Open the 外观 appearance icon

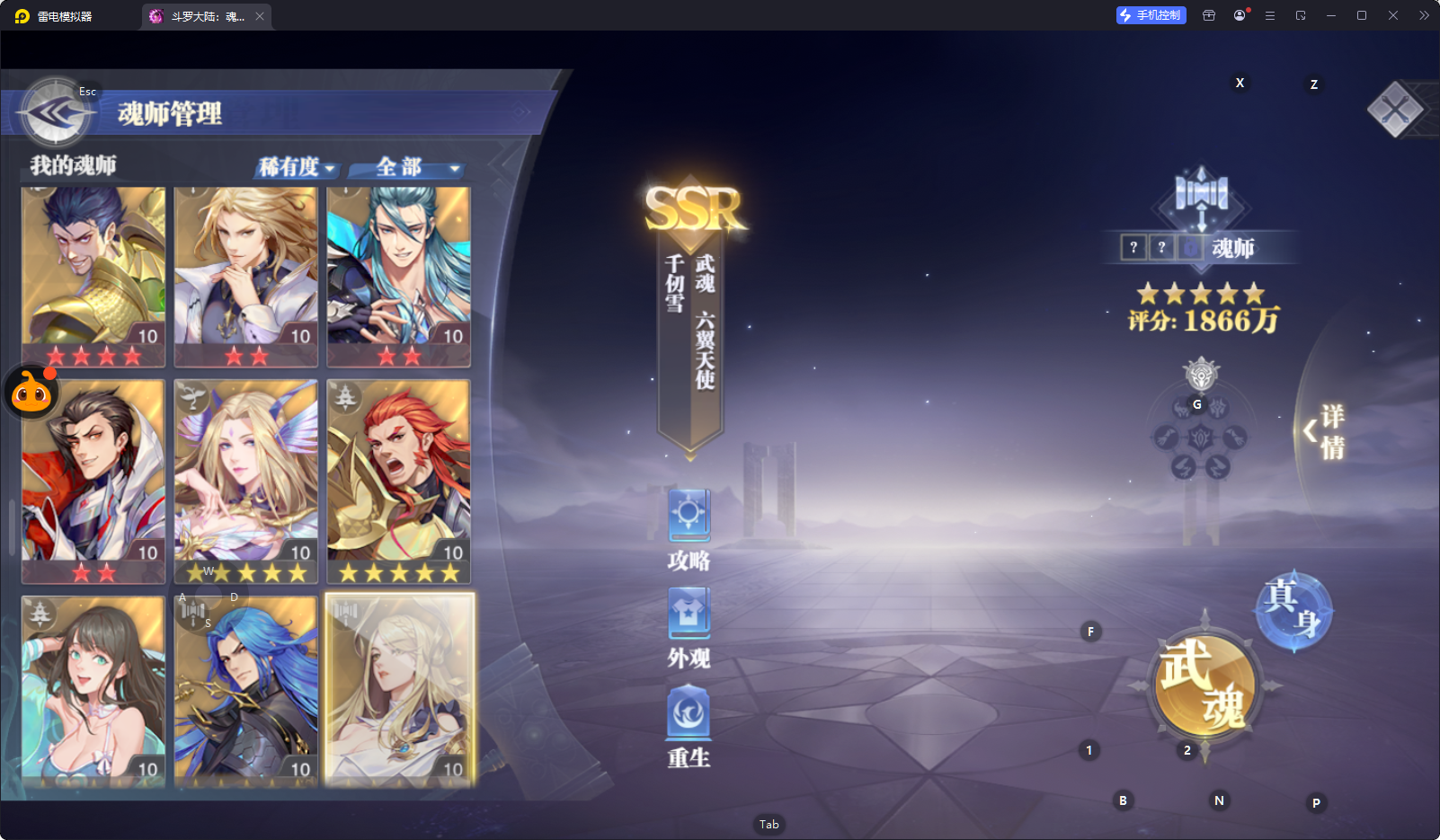(x=689, y=615)
